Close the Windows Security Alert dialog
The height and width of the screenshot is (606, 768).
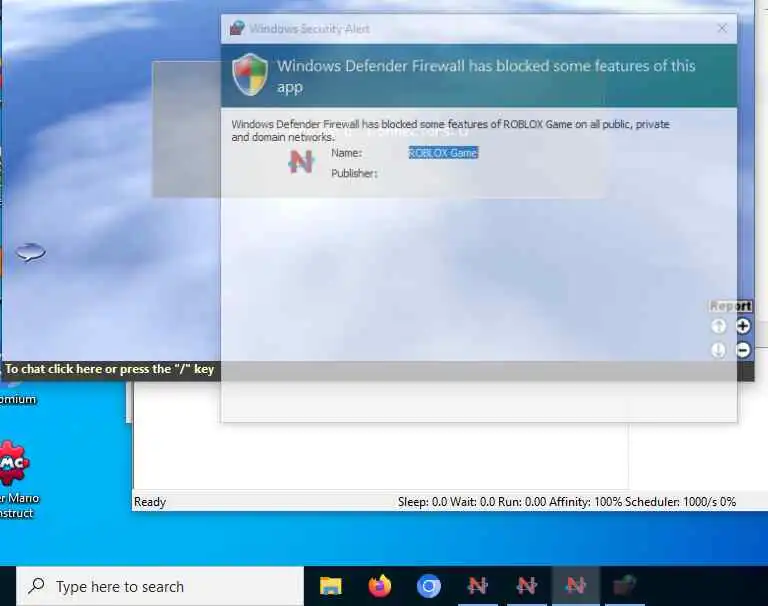(722, 28)
